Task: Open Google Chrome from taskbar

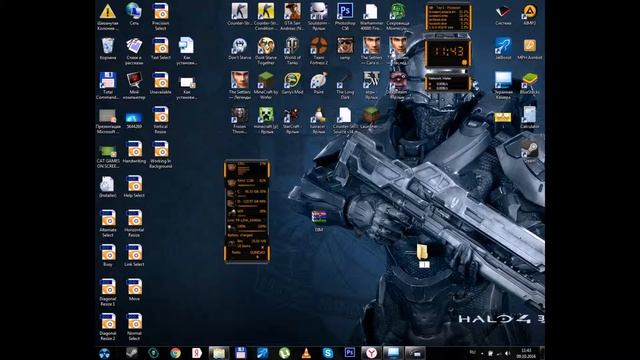Action: coord(176,353)
